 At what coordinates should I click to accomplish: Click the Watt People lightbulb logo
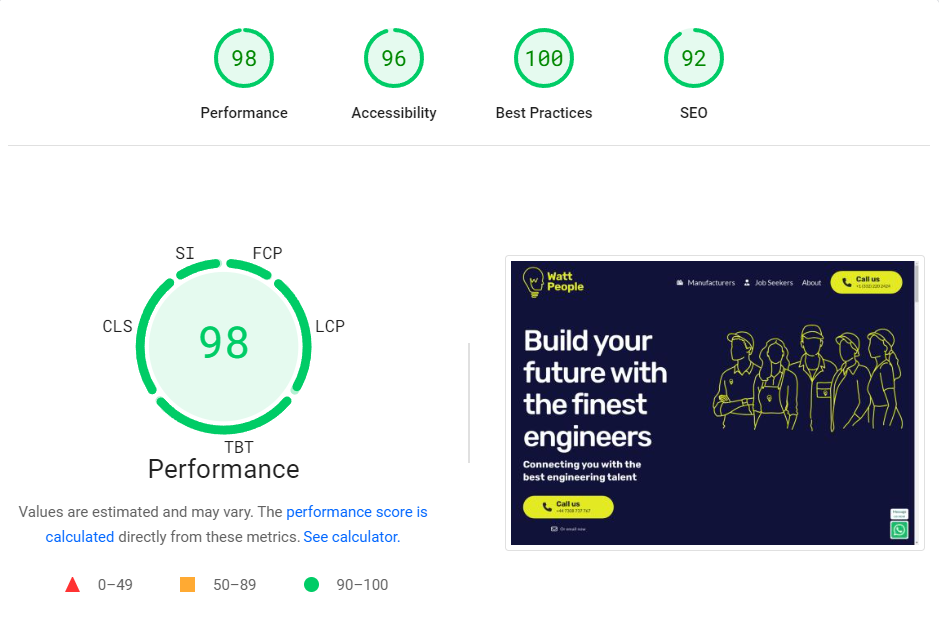pos(534,283)
